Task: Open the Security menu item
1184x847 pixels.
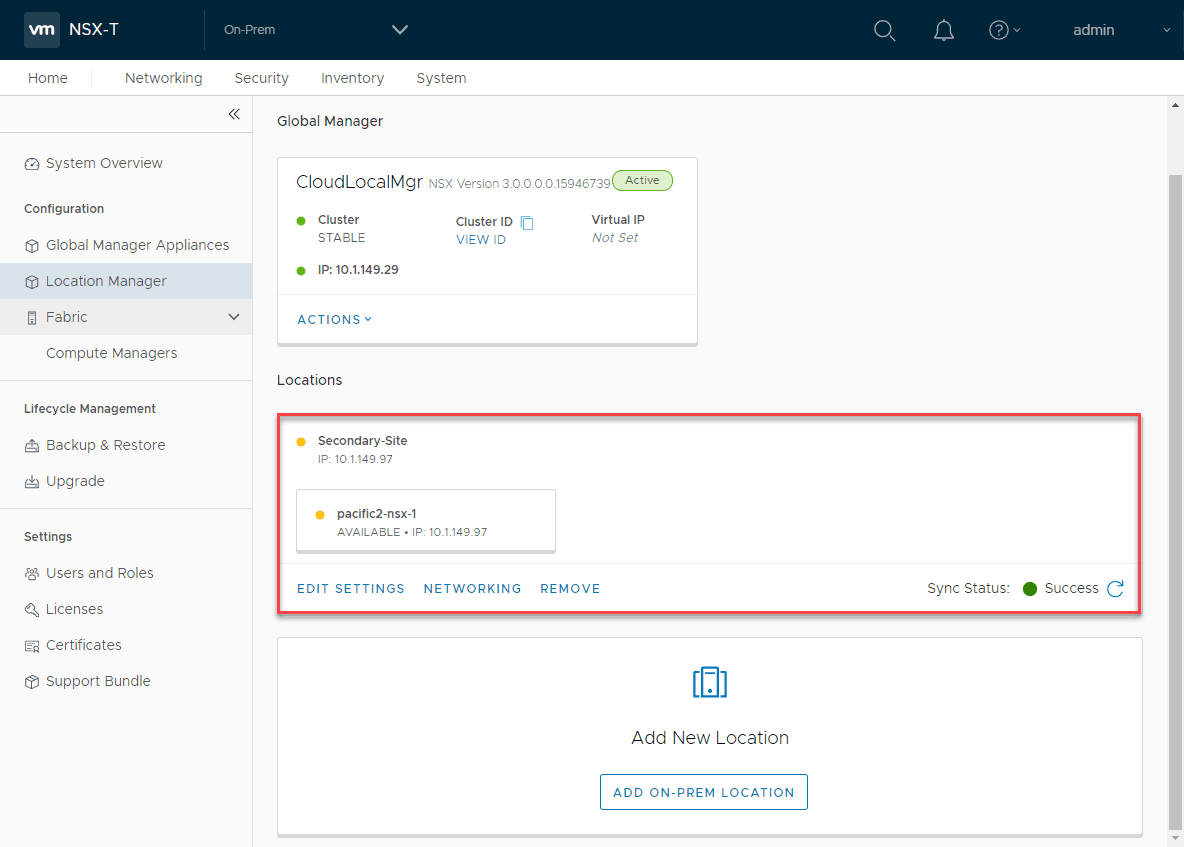Action: point(261,78)
